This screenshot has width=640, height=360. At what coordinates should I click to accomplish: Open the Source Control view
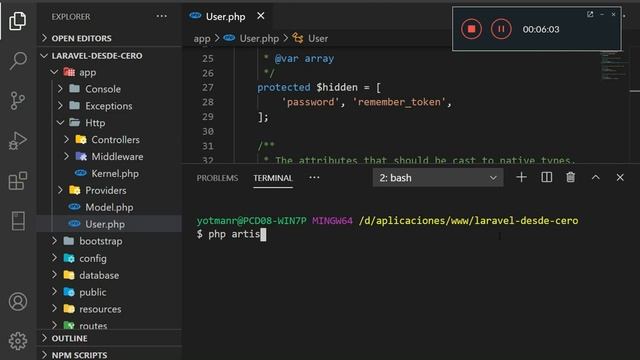point(18,101)
